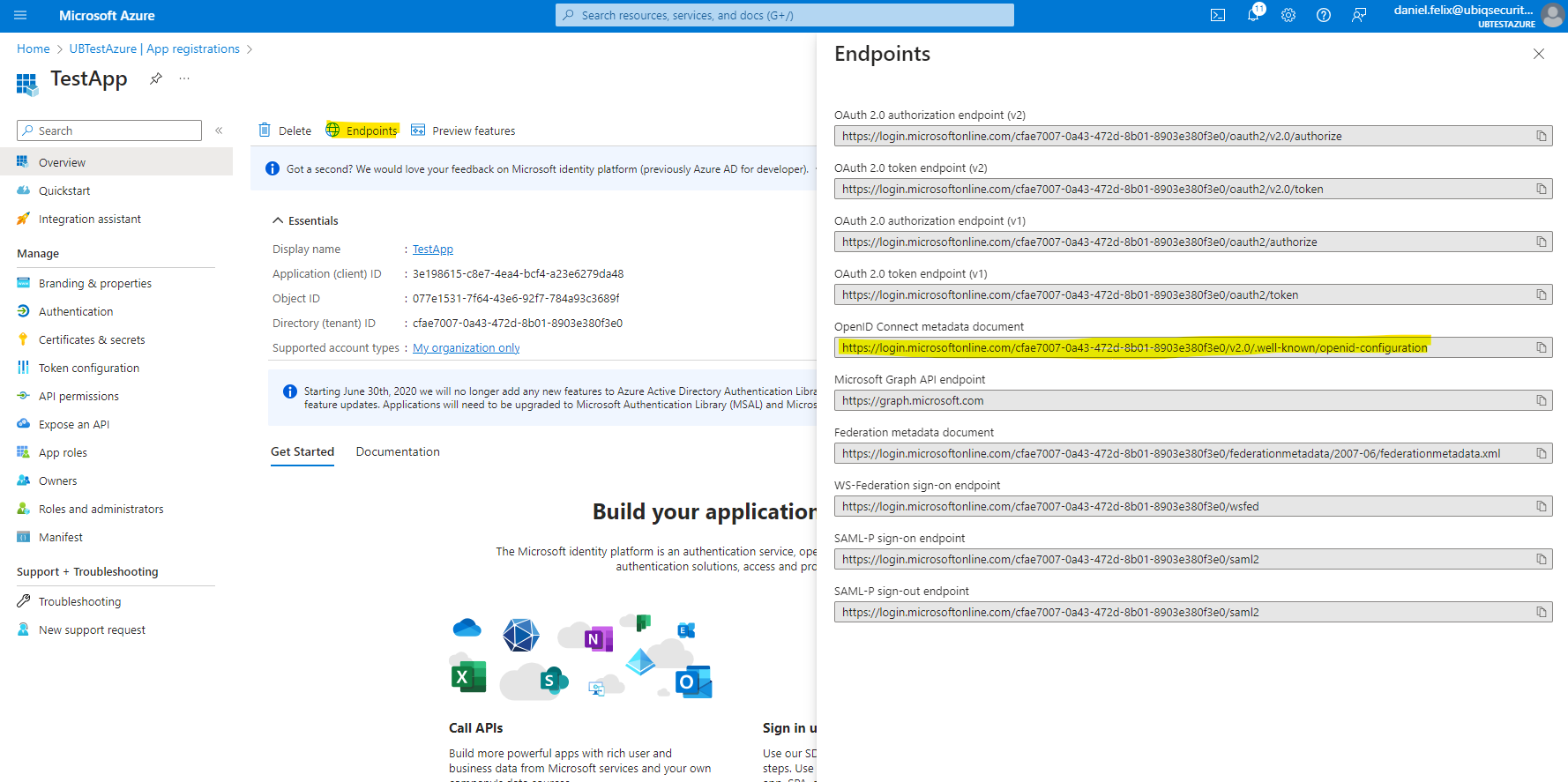Select the Get Started tab
Image resolution: width=1568 pixels, height=782 pixels.
point(302,451)
